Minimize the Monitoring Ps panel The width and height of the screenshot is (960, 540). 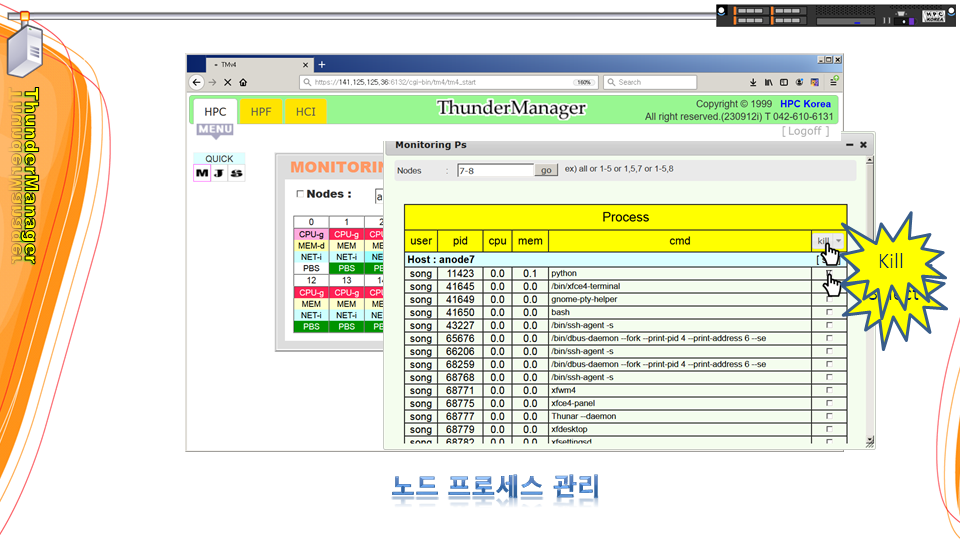pyautogui.click(x=849, y=145)
